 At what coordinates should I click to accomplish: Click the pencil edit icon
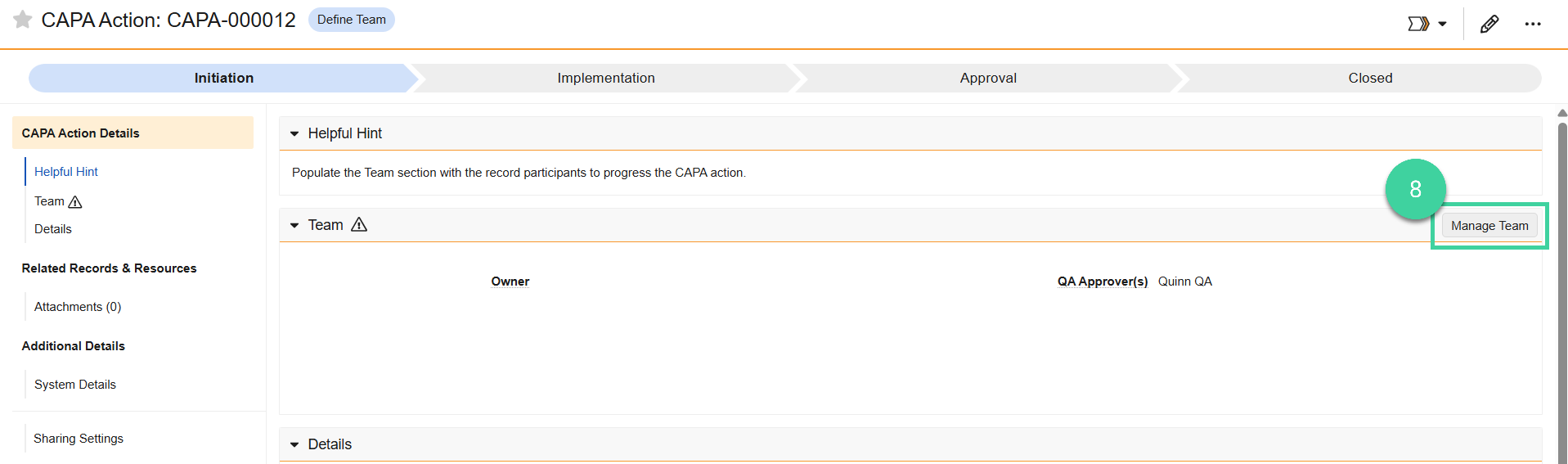1489,24
